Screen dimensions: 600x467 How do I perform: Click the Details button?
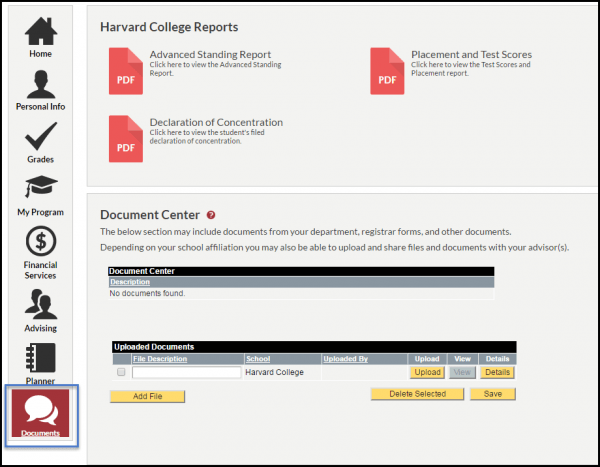(x=496, y=372)
